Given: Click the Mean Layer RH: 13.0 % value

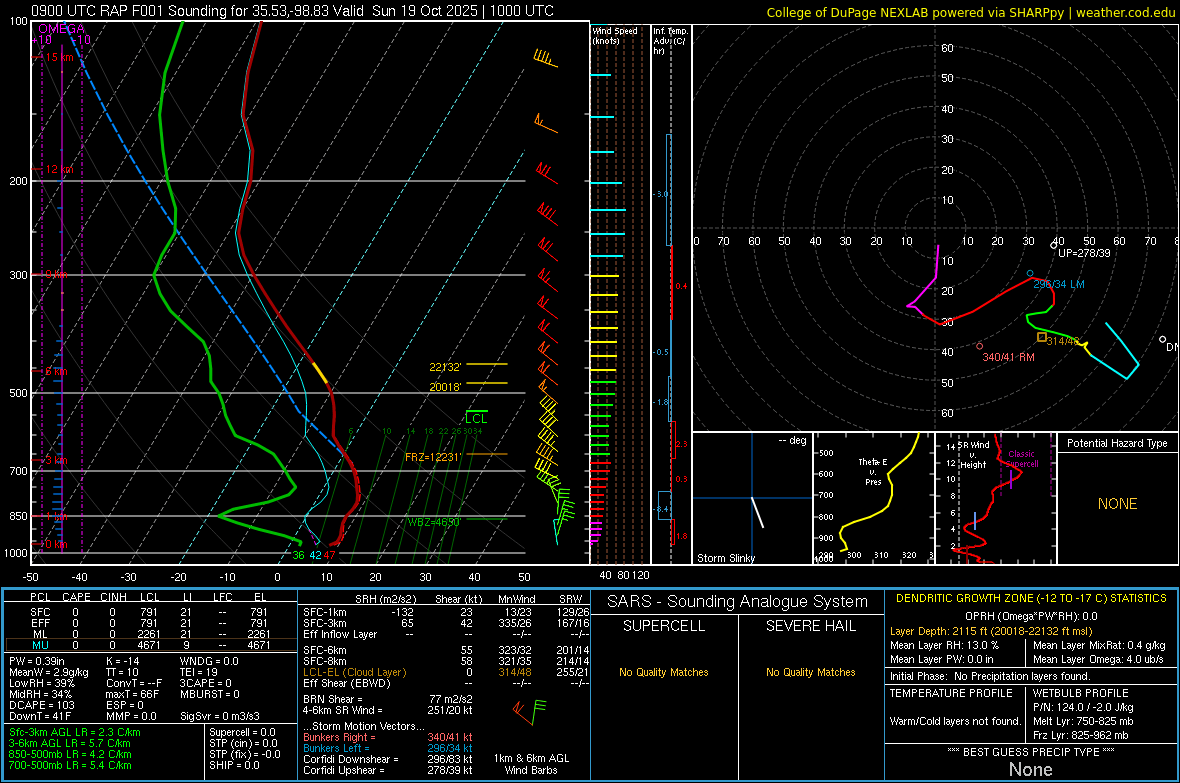Looking at the screenshot, I should pyautogui.click(x=944, y=645).
